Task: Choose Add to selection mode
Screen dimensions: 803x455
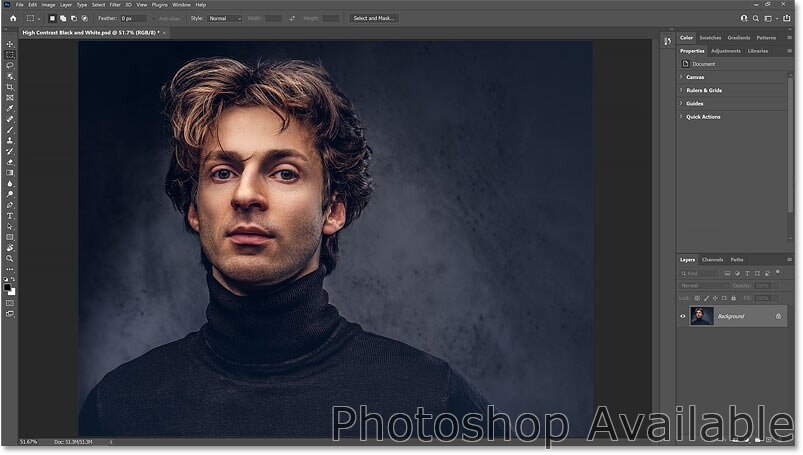Action: tap(63, 18)
